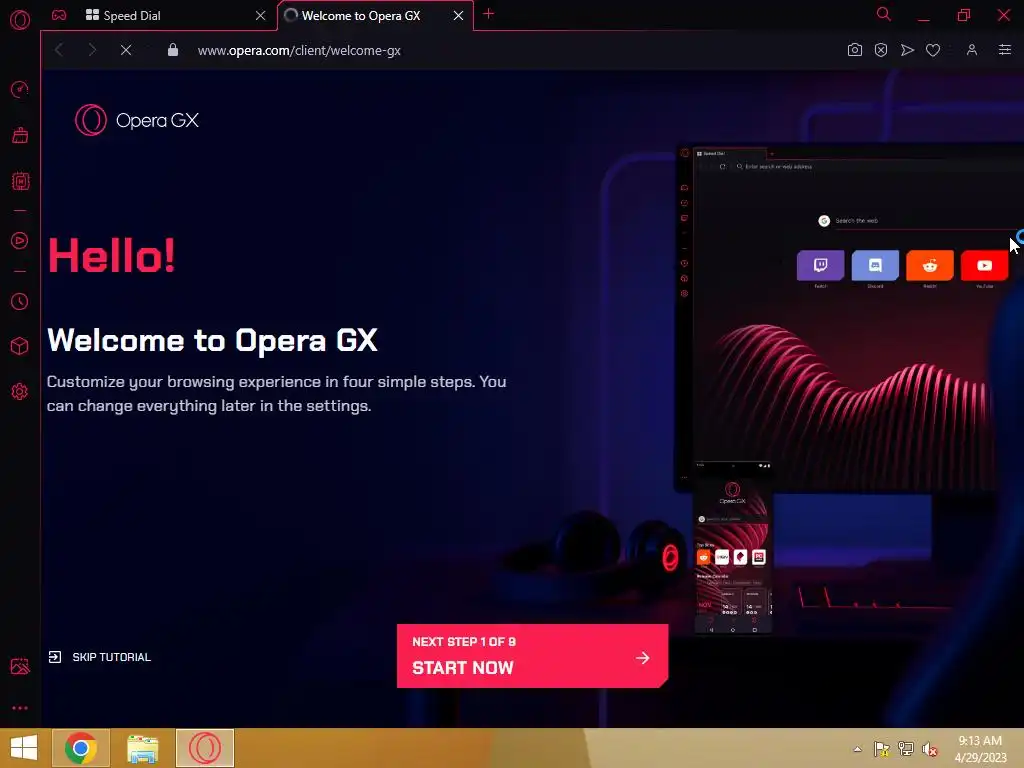The height and width of the screenshot is (768, 1024).
Task: Click the Action Center flag tray icon
Action: pos(882,749)
